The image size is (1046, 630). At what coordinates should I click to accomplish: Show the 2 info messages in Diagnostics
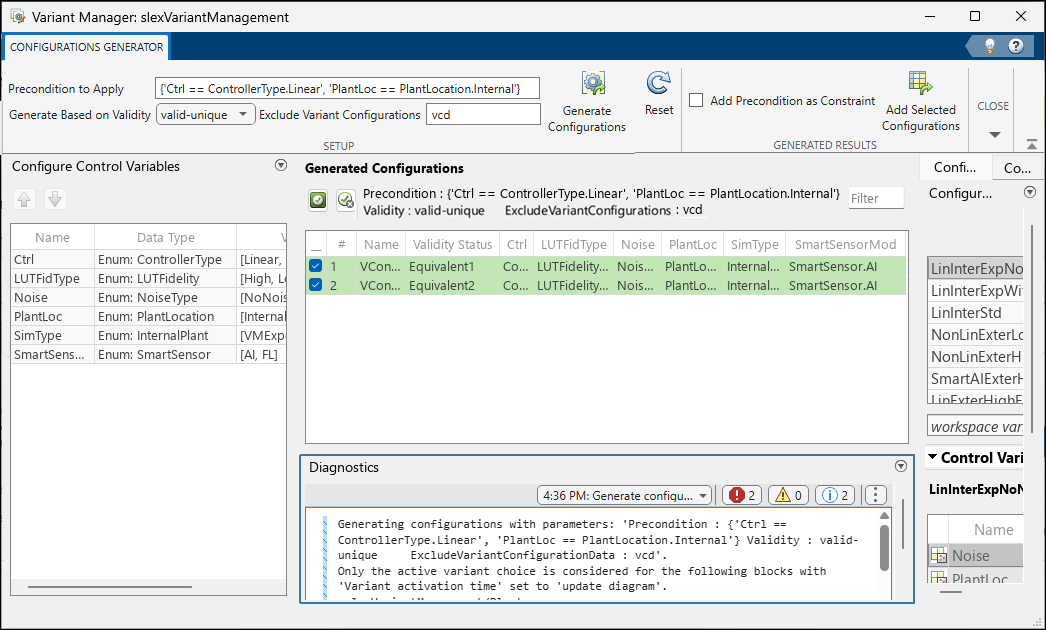pos(835,495)
